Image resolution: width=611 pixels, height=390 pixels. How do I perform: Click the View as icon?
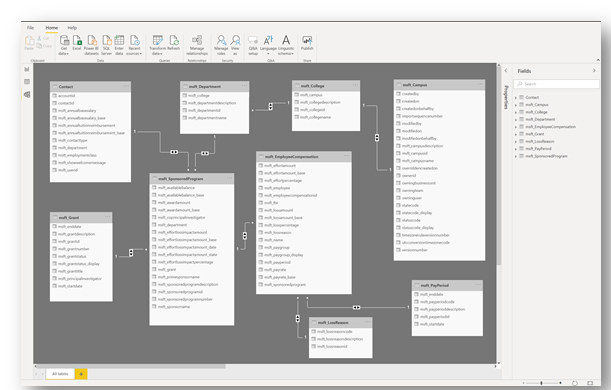(235, 40)
